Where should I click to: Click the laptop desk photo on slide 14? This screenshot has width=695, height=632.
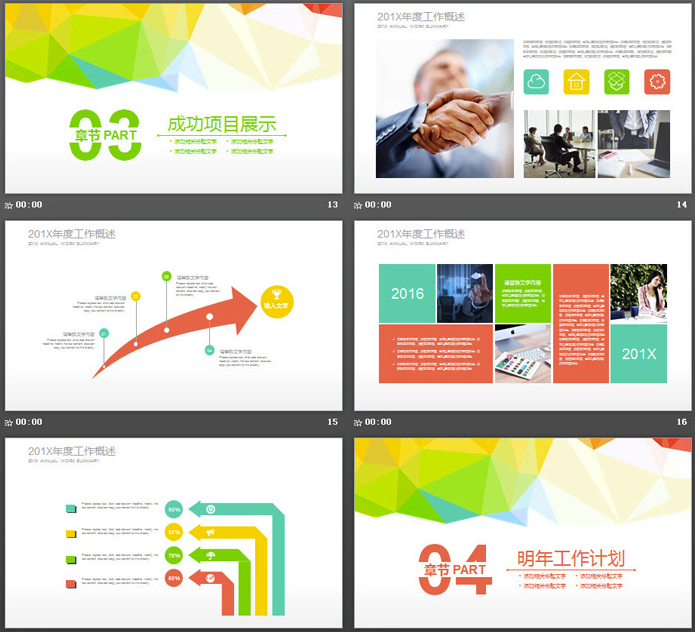point(634,144)
